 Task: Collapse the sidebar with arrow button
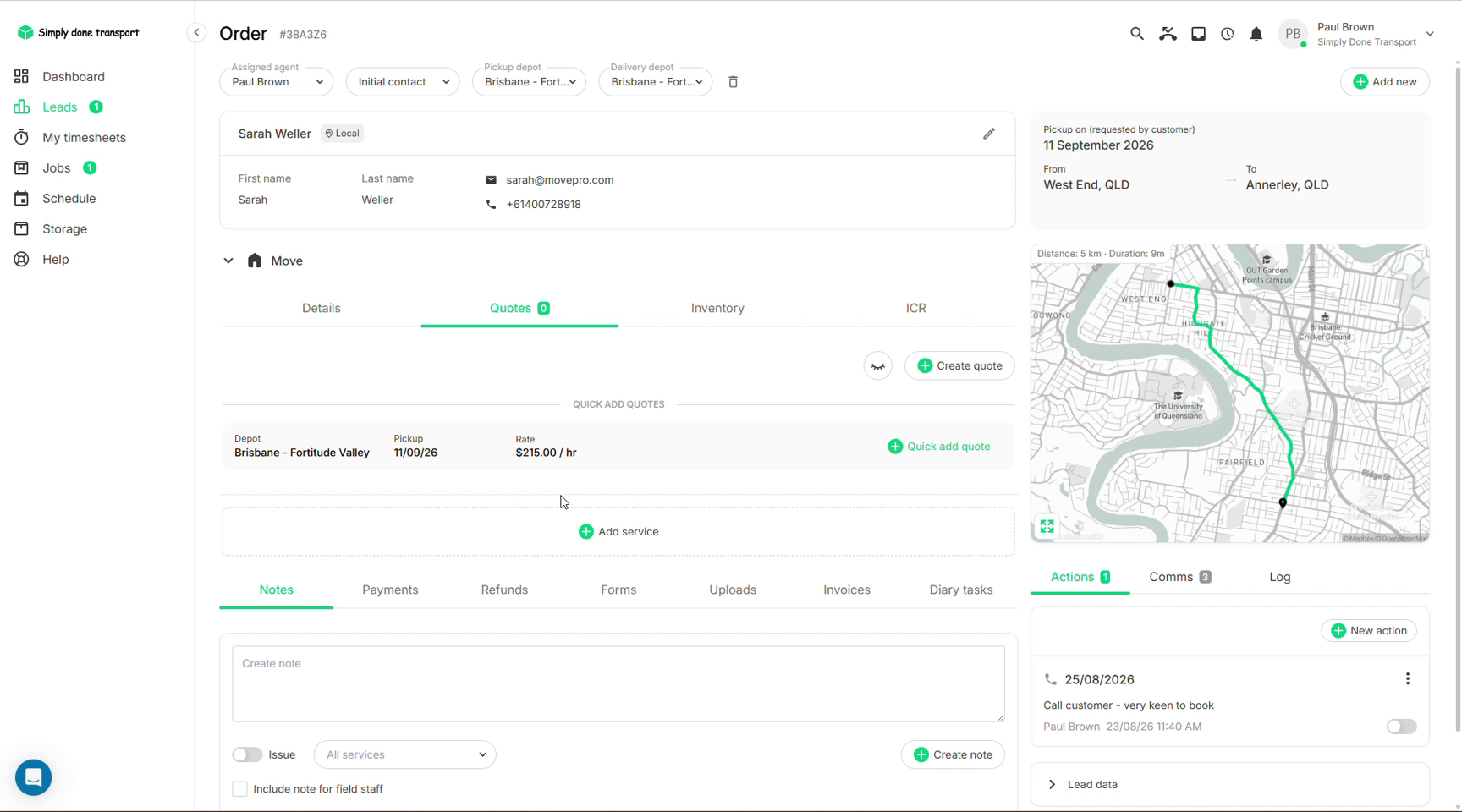[x=196, y=33]
